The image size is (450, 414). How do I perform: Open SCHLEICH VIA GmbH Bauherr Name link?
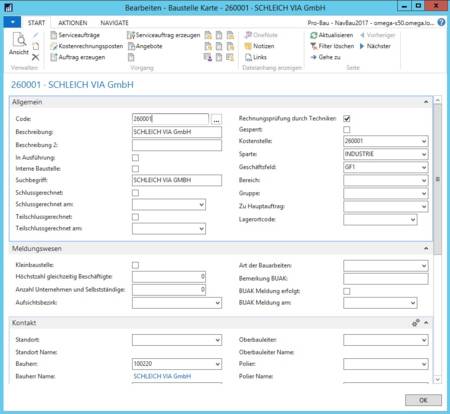click(162, 376)
